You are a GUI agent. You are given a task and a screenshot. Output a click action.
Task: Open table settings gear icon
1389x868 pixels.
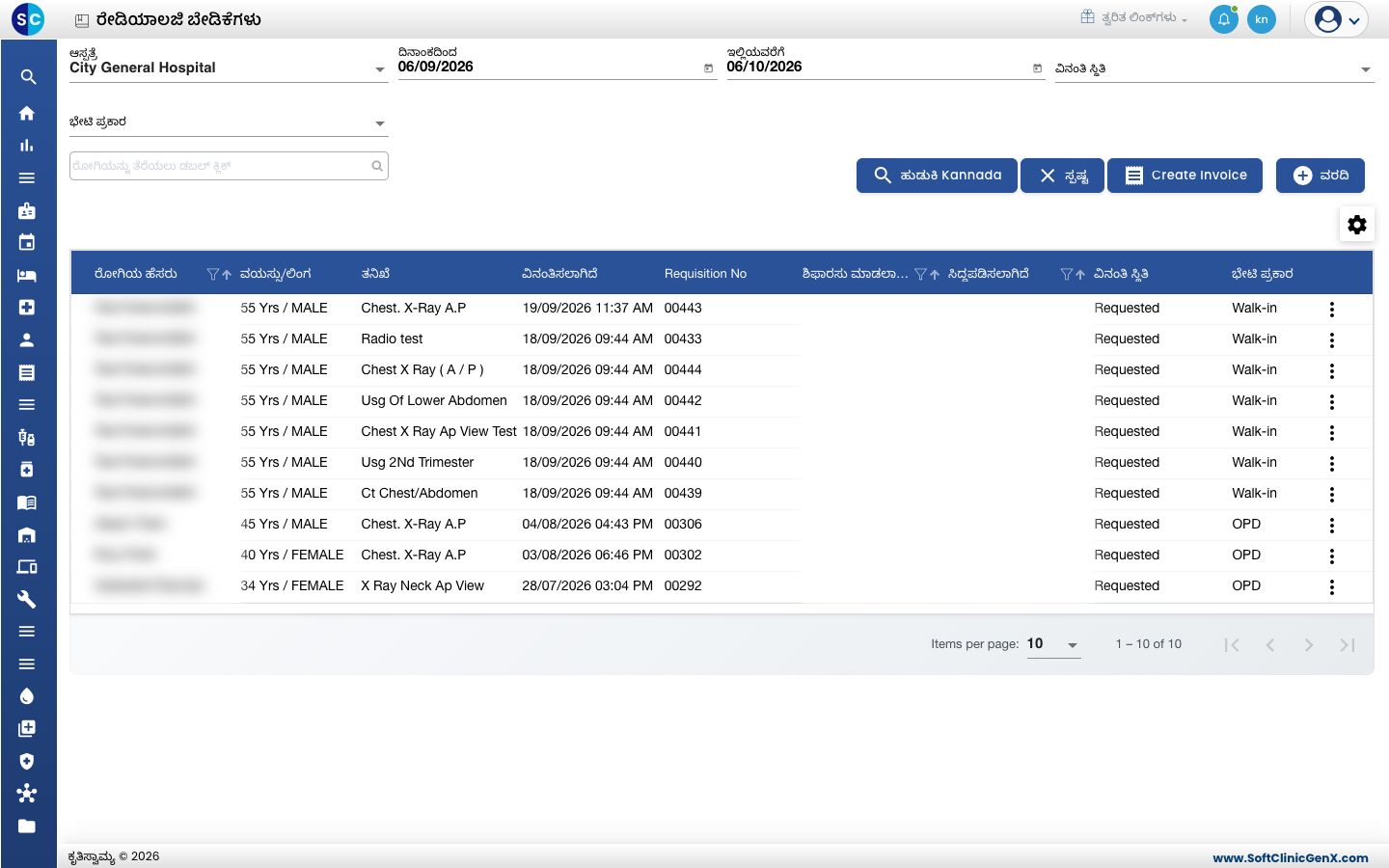1357,225
